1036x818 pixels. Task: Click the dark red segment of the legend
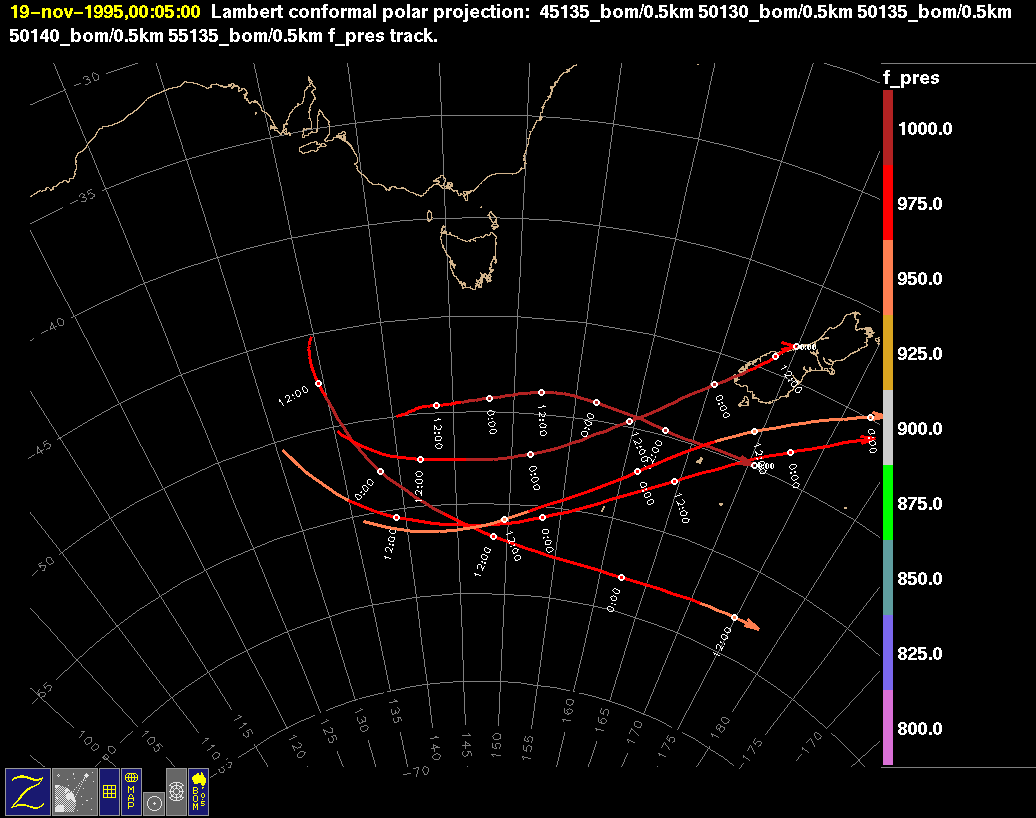click(887, 128)
